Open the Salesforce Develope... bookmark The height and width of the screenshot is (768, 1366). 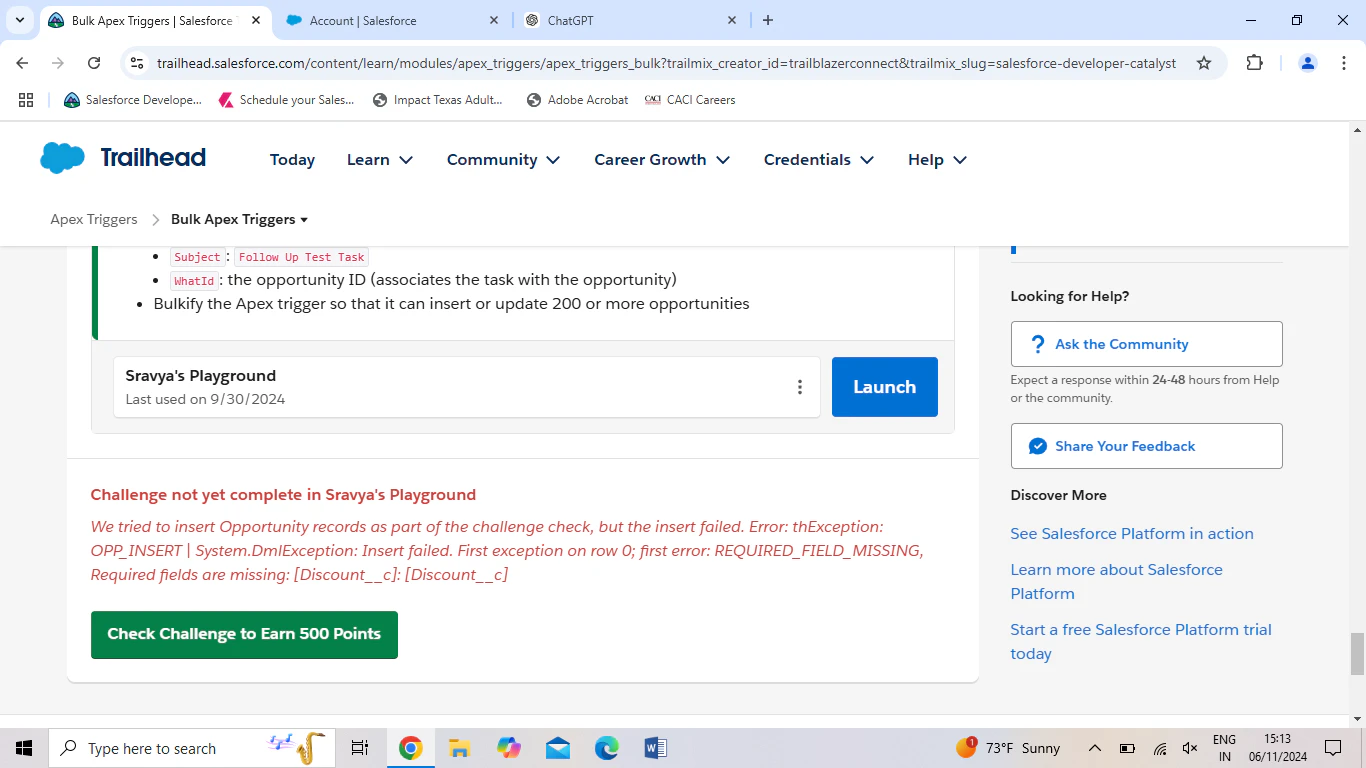tap(132, 100)
